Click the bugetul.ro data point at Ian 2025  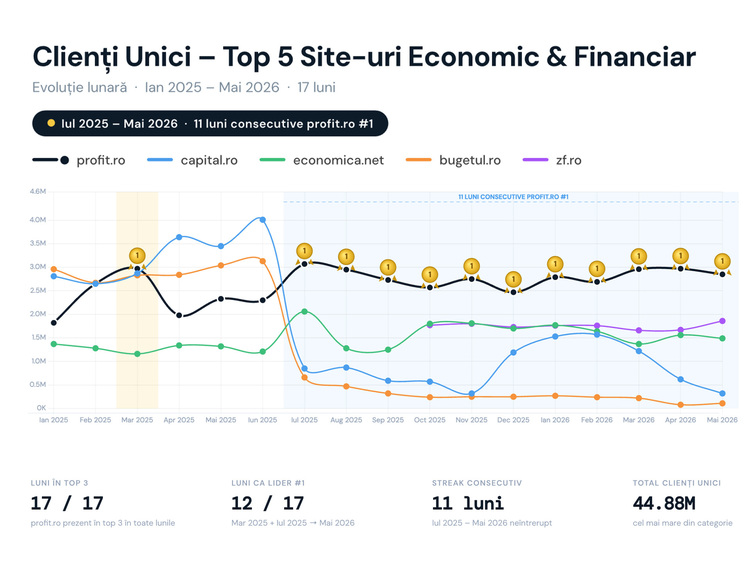(x=54, y=269)
